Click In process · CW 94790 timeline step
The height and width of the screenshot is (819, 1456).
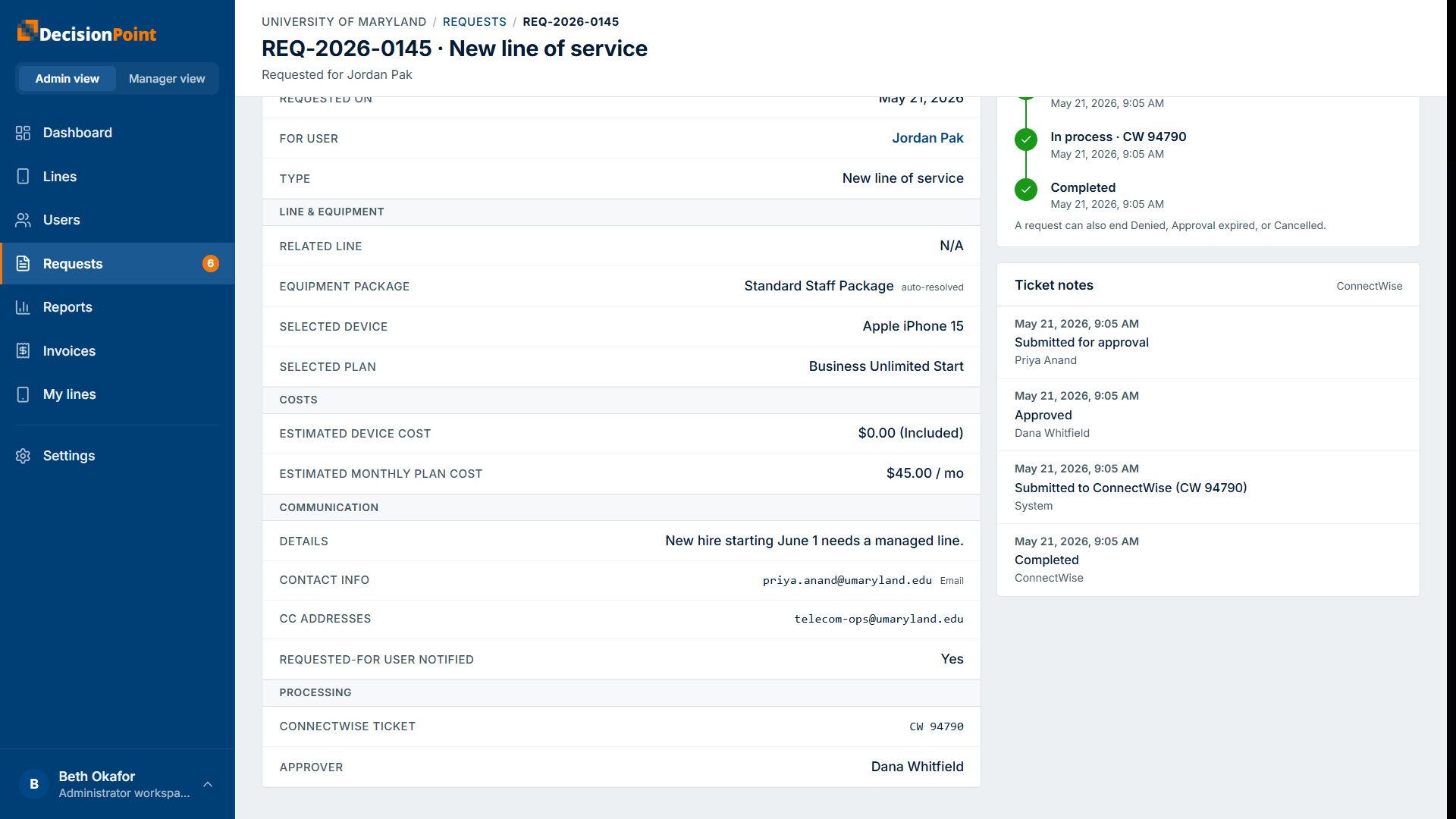1118,136
